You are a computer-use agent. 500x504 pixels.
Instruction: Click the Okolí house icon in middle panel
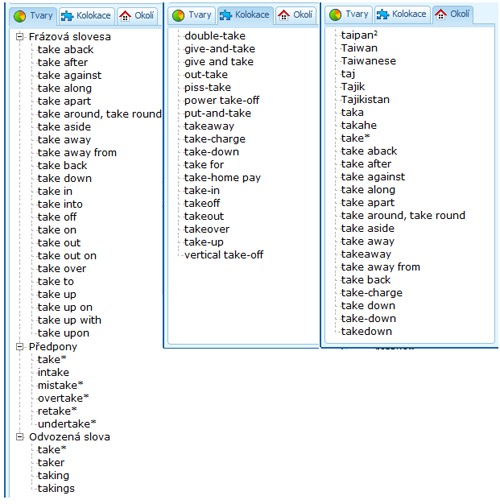(284, 15)
